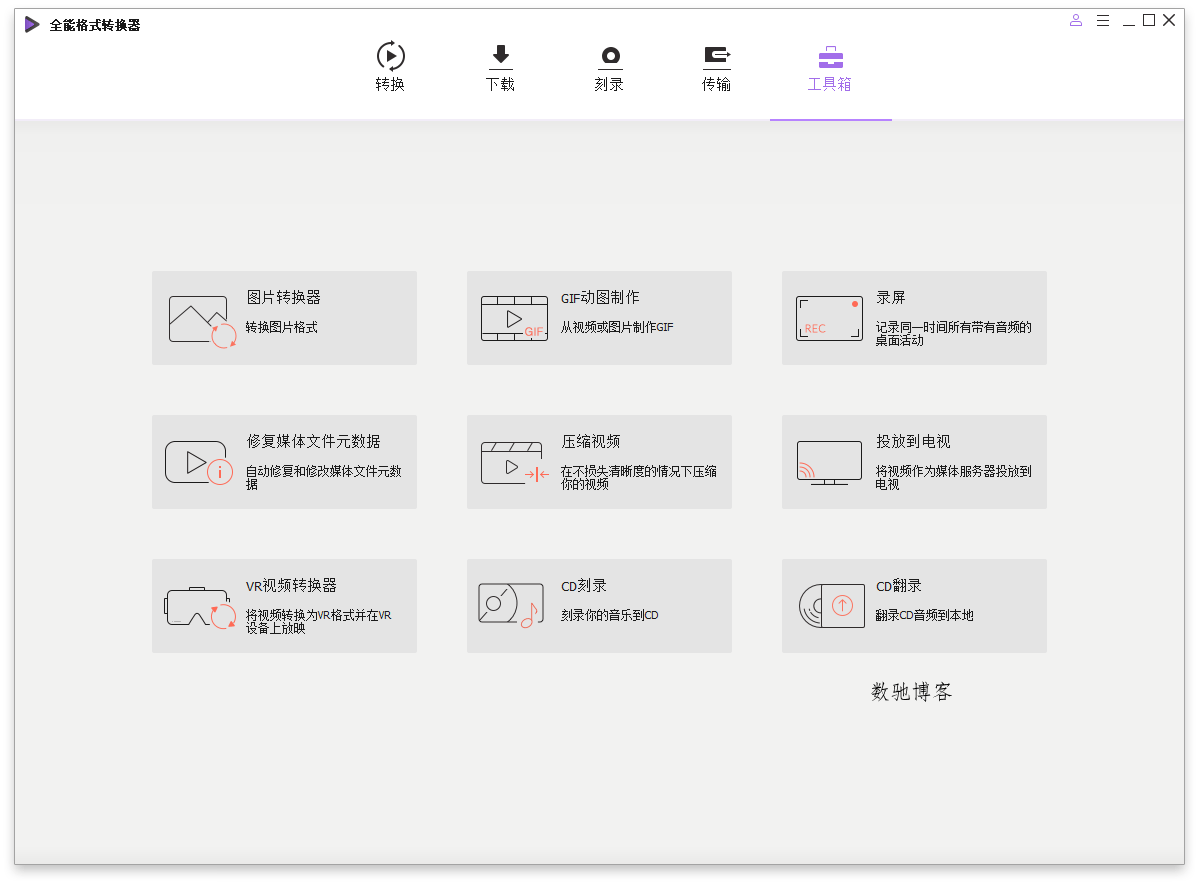1199x888 pixels.
Task: Open 投放到电视 tool title
Action: (x=913, y=441)
